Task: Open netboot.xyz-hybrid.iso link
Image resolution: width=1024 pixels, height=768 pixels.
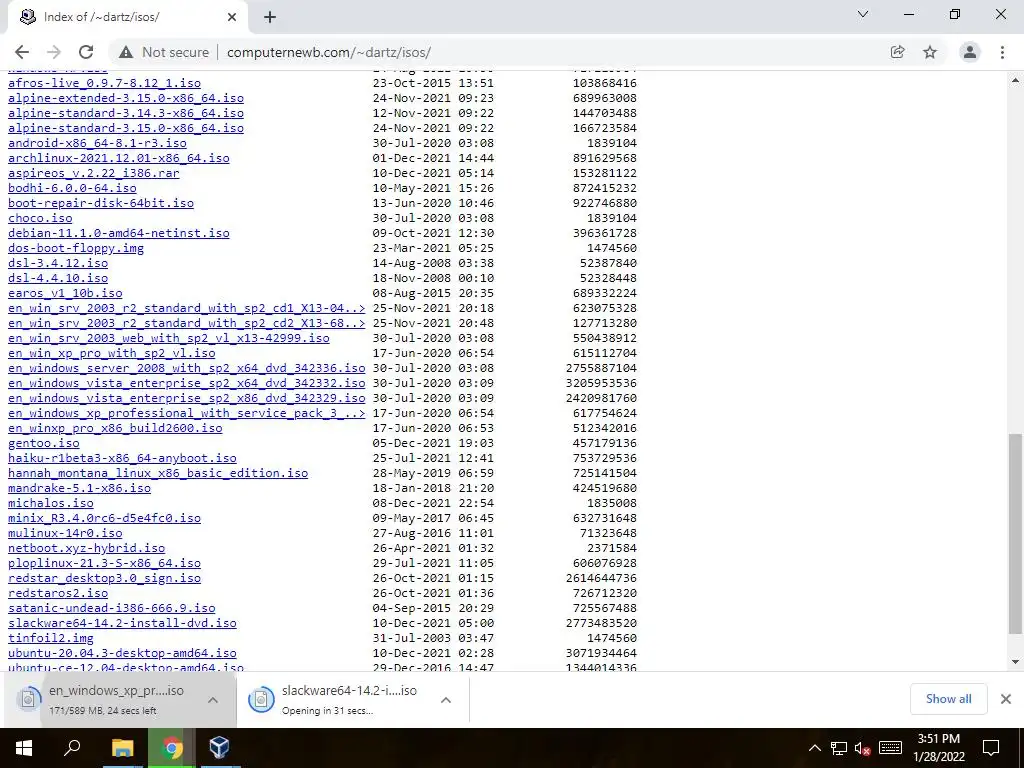Action: pyautogui.click(x=86, y=549)
